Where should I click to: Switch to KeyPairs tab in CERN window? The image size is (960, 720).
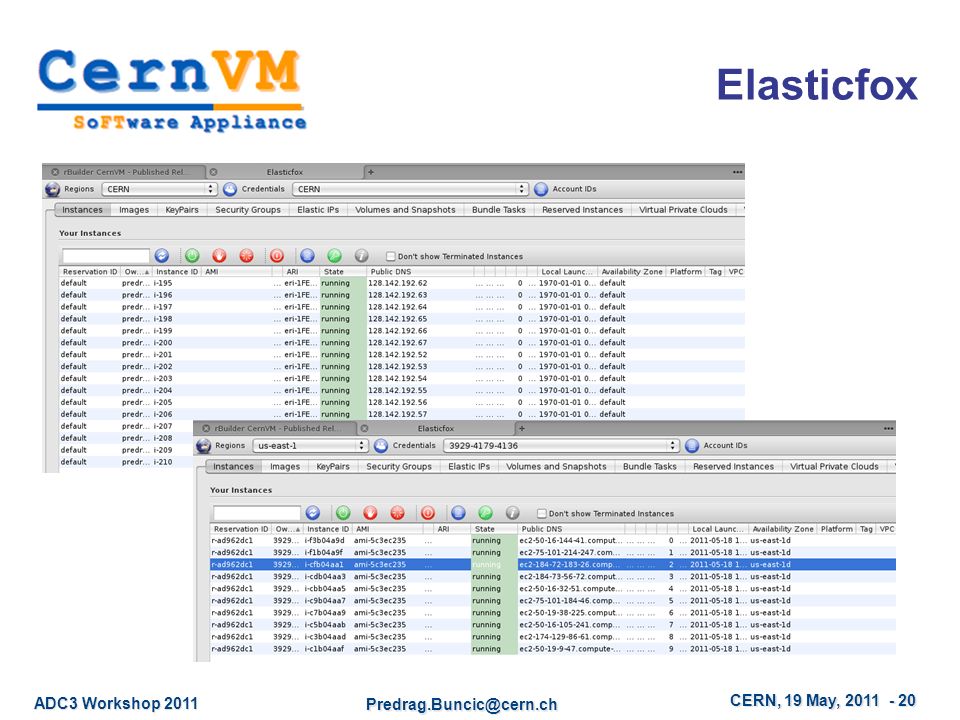click(182, 209)
